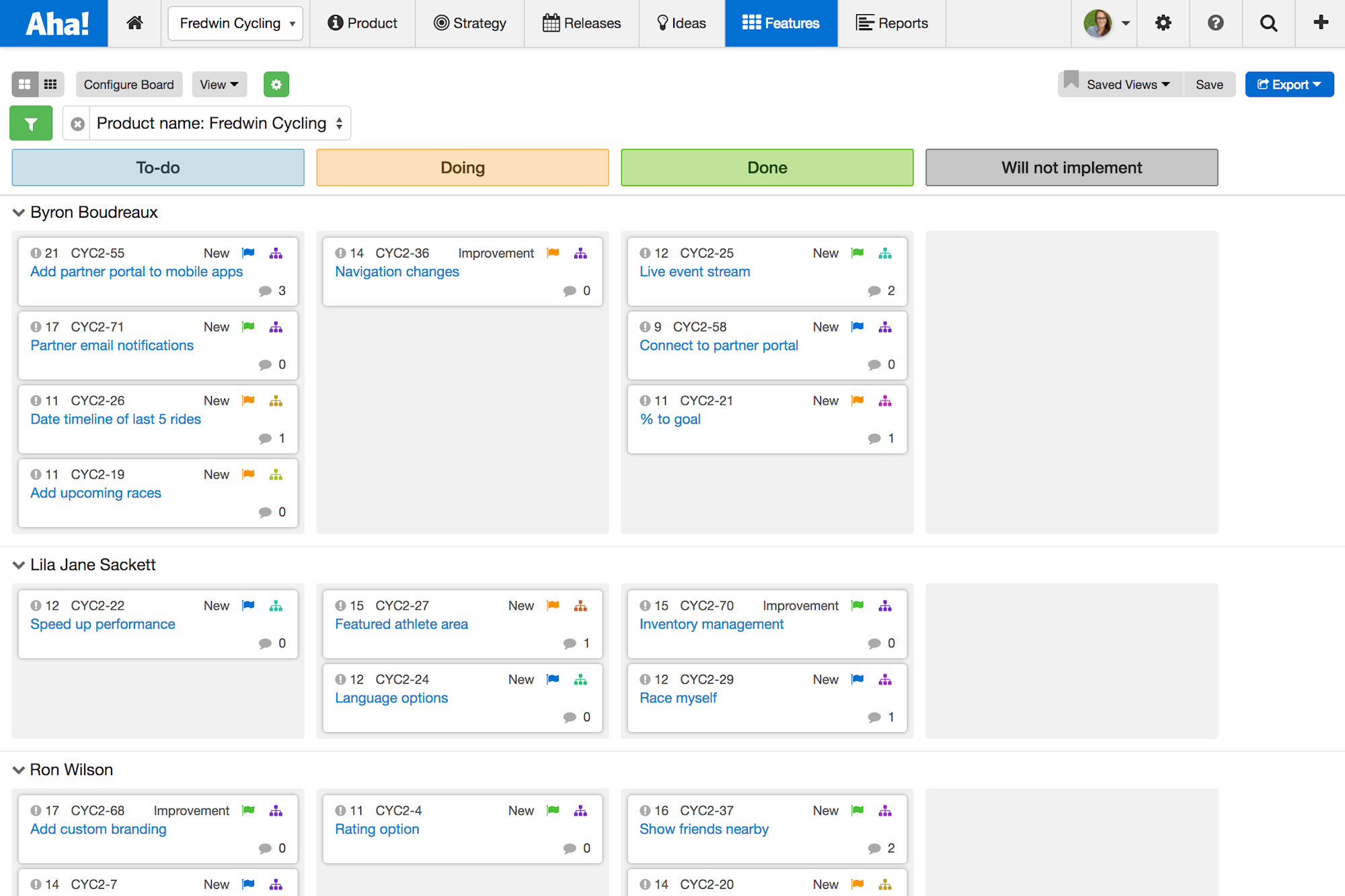Switch to the Reports tab
The image size is (1345, 896).
pos(892,22)
